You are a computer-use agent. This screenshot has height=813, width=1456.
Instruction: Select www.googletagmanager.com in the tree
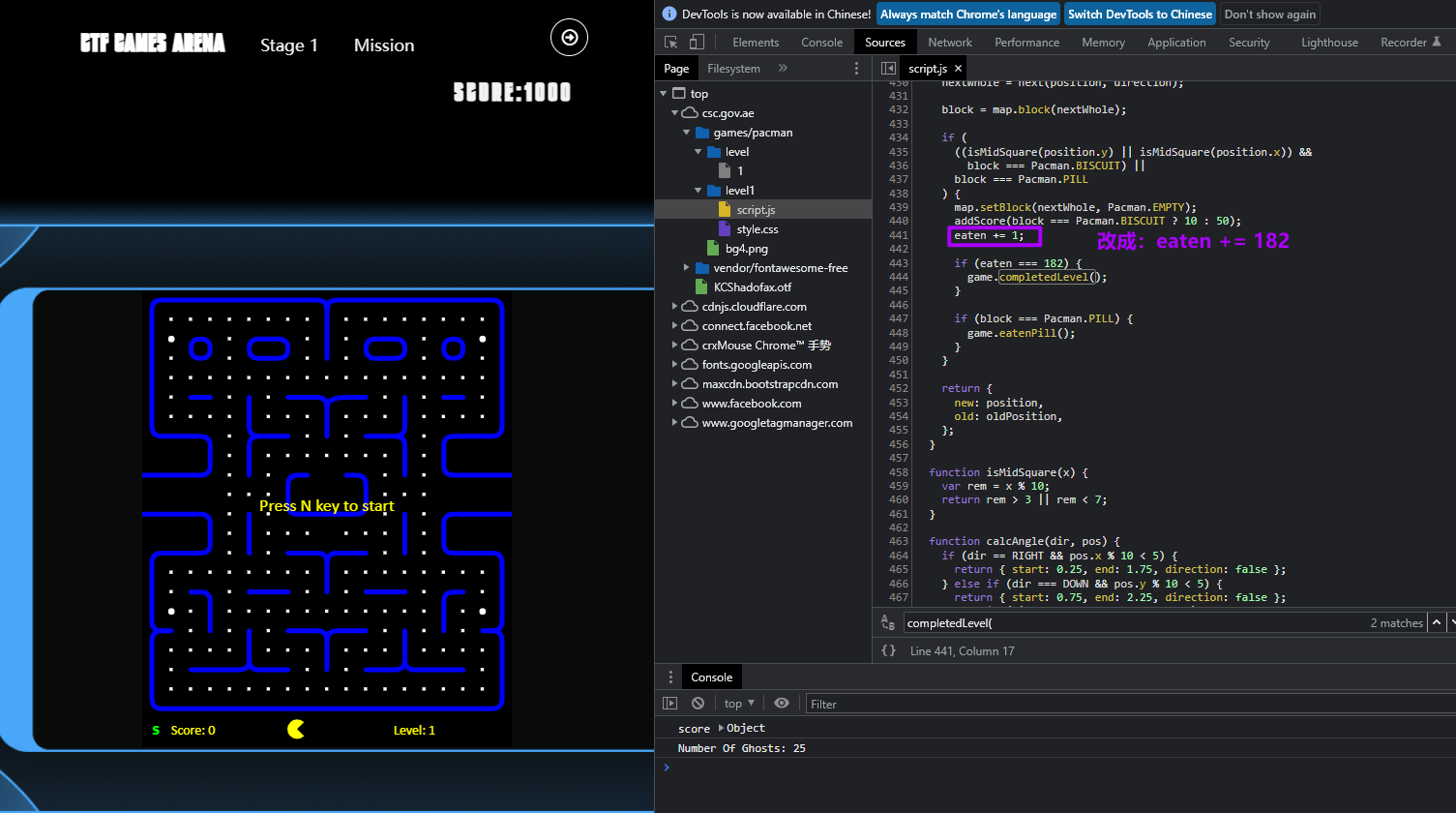click(x=777, y=423)
